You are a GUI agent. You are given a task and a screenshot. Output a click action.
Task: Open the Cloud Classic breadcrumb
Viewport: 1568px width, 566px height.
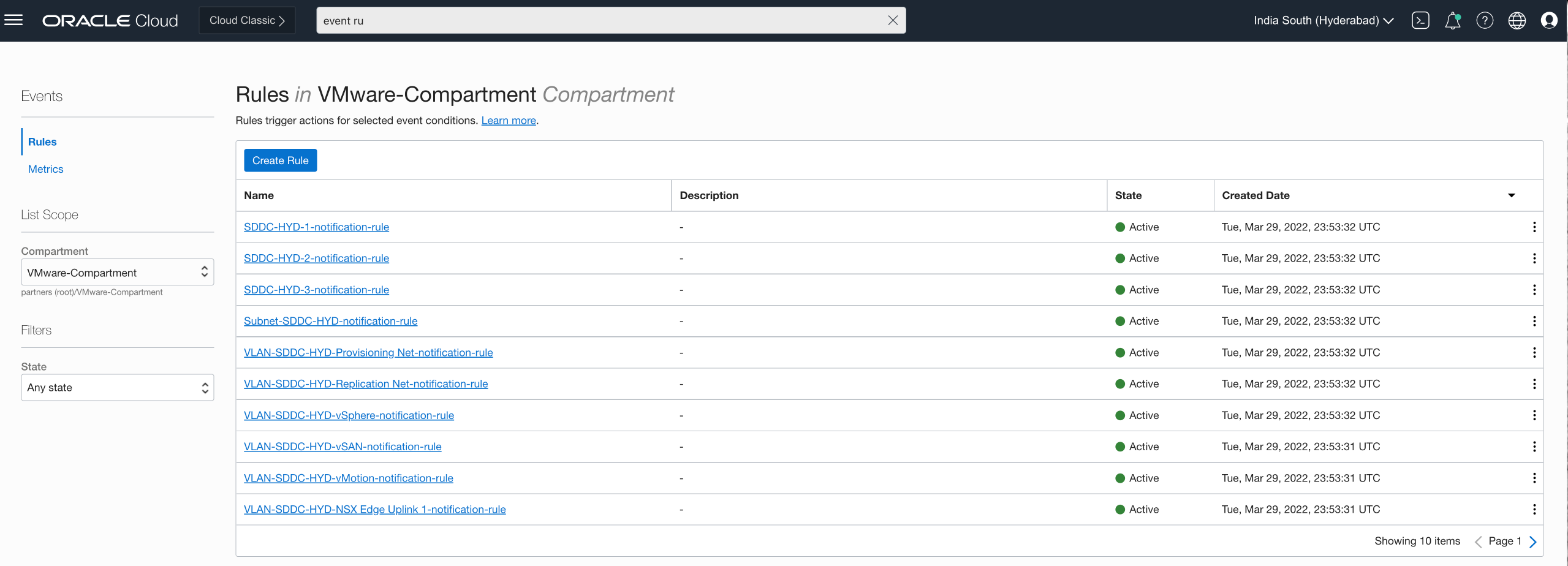(246, 20)
